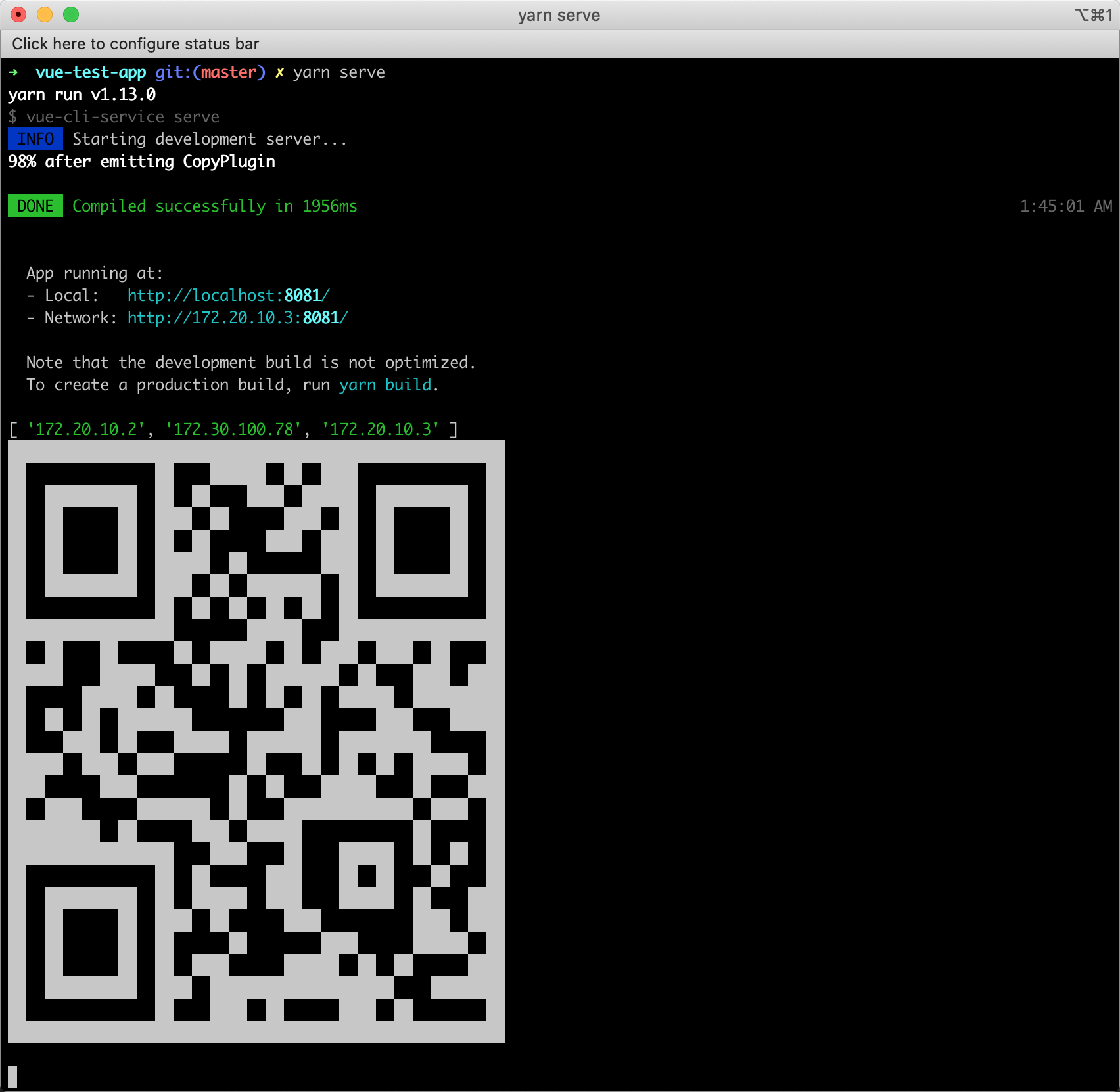This screenshot has width=1120, height=1092.
Task: Click the 'App running at:' line
Action: tap(95, 273)
